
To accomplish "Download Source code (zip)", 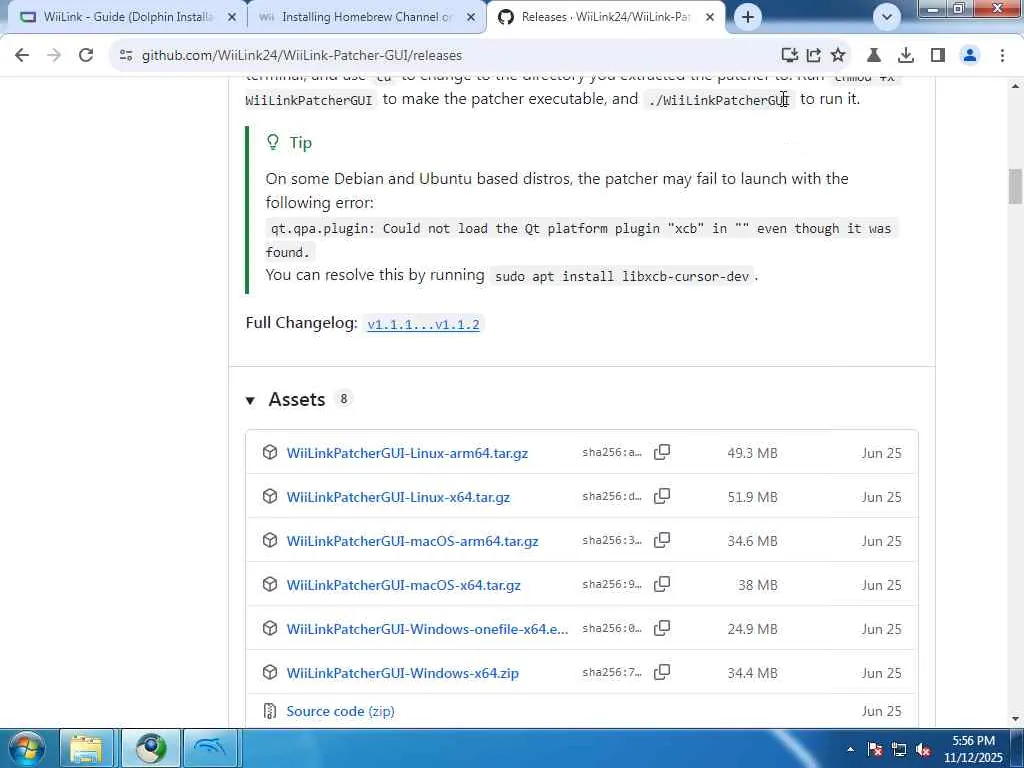I will (x=340, y=711).
